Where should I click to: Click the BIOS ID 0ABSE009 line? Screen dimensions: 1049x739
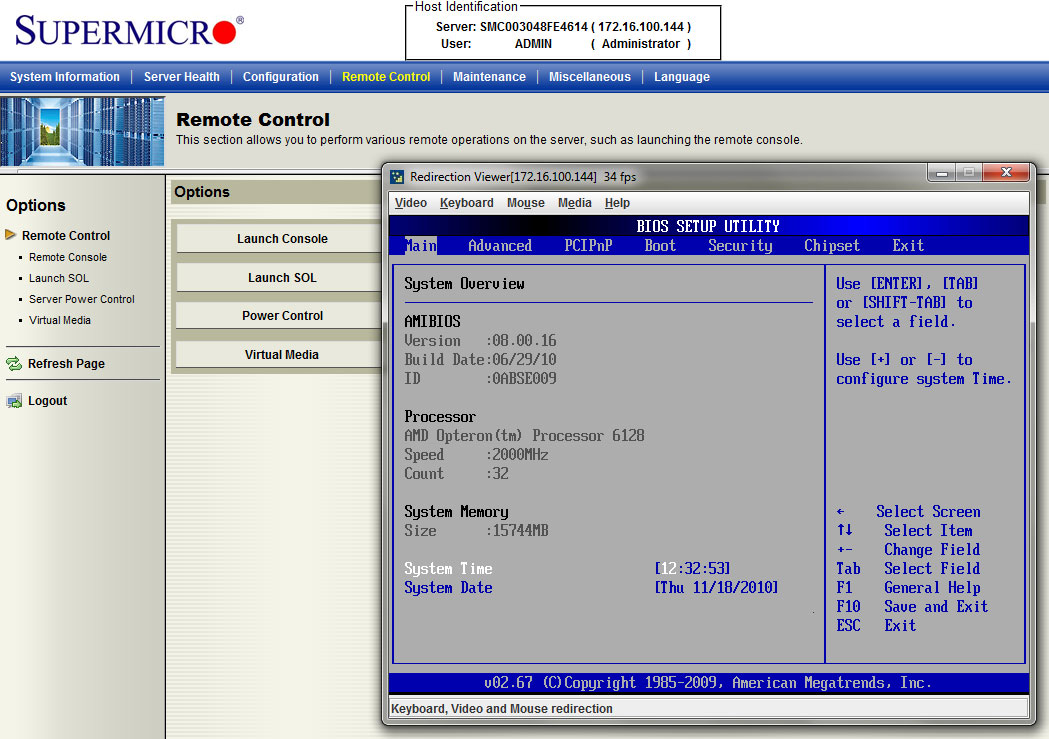[480, 379]
